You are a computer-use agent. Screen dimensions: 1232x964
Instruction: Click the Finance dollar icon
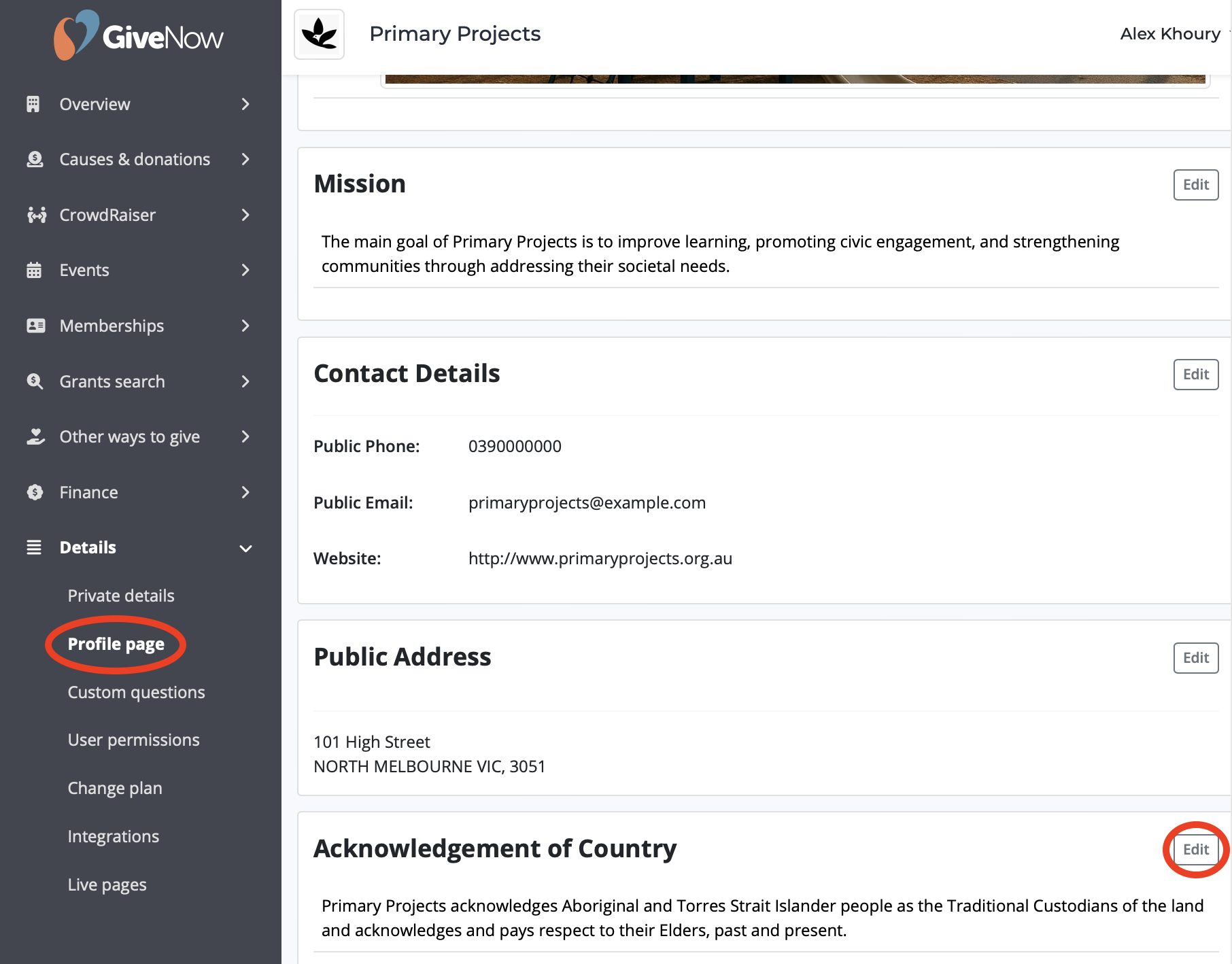click(x=35, y=492)
